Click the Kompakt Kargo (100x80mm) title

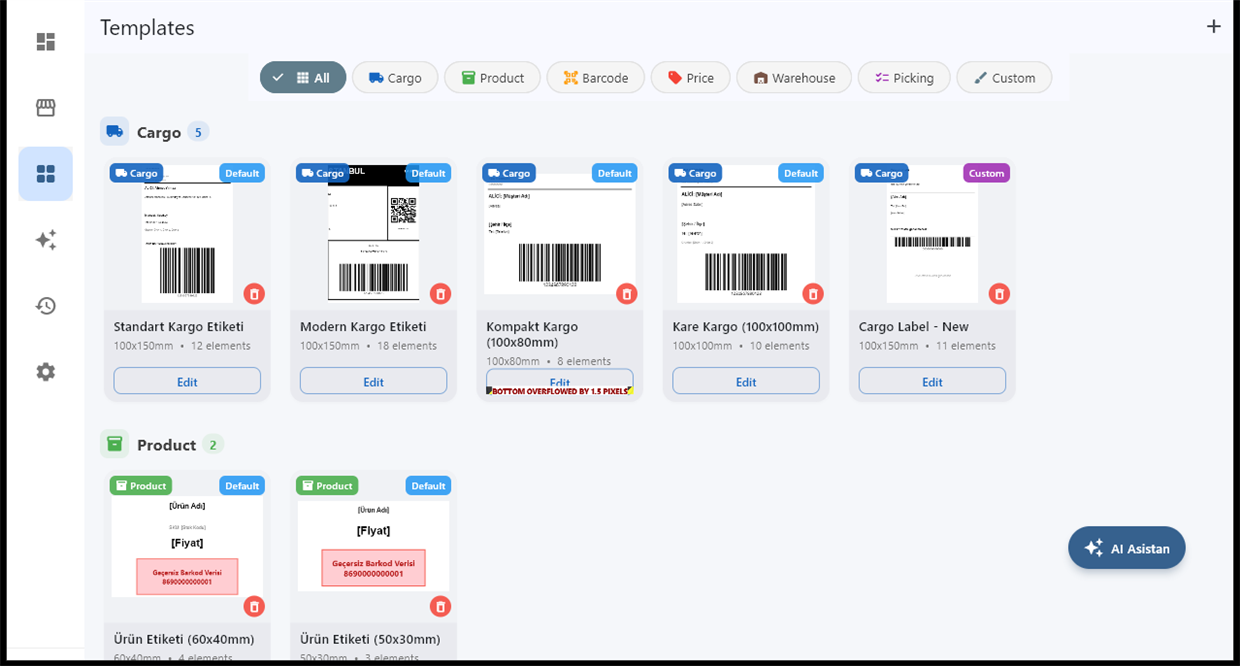(532, 334)
